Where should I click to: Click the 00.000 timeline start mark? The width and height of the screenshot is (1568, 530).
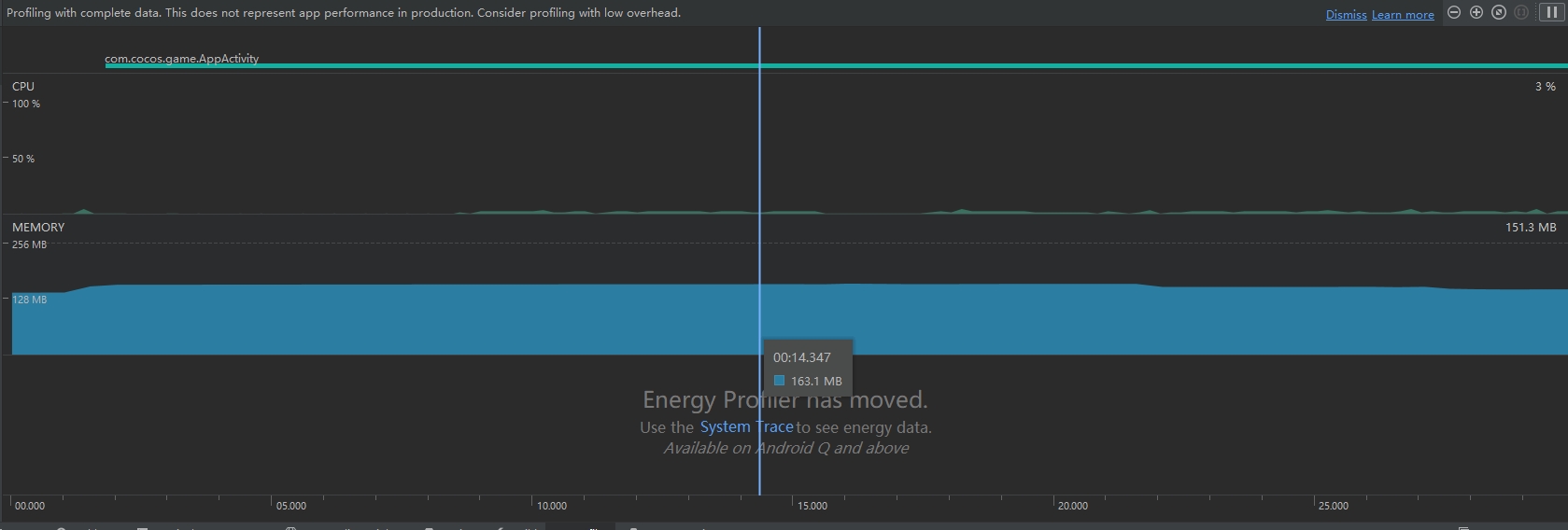coord(30,506)
